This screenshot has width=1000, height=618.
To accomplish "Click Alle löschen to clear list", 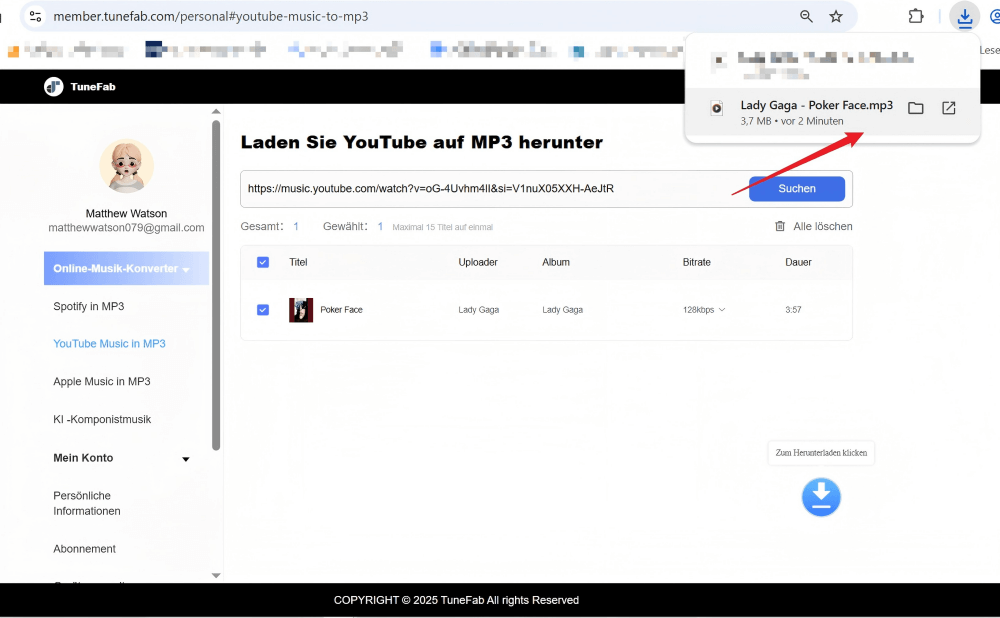I will point(822,226).
